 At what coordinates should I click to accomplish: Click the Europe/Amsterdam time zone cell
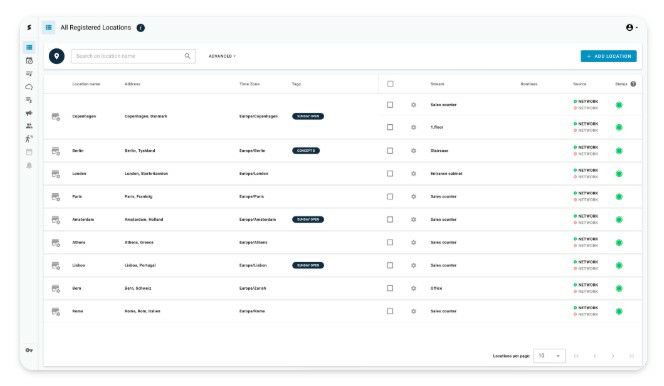pyautogui.click(x=257, y=219)
